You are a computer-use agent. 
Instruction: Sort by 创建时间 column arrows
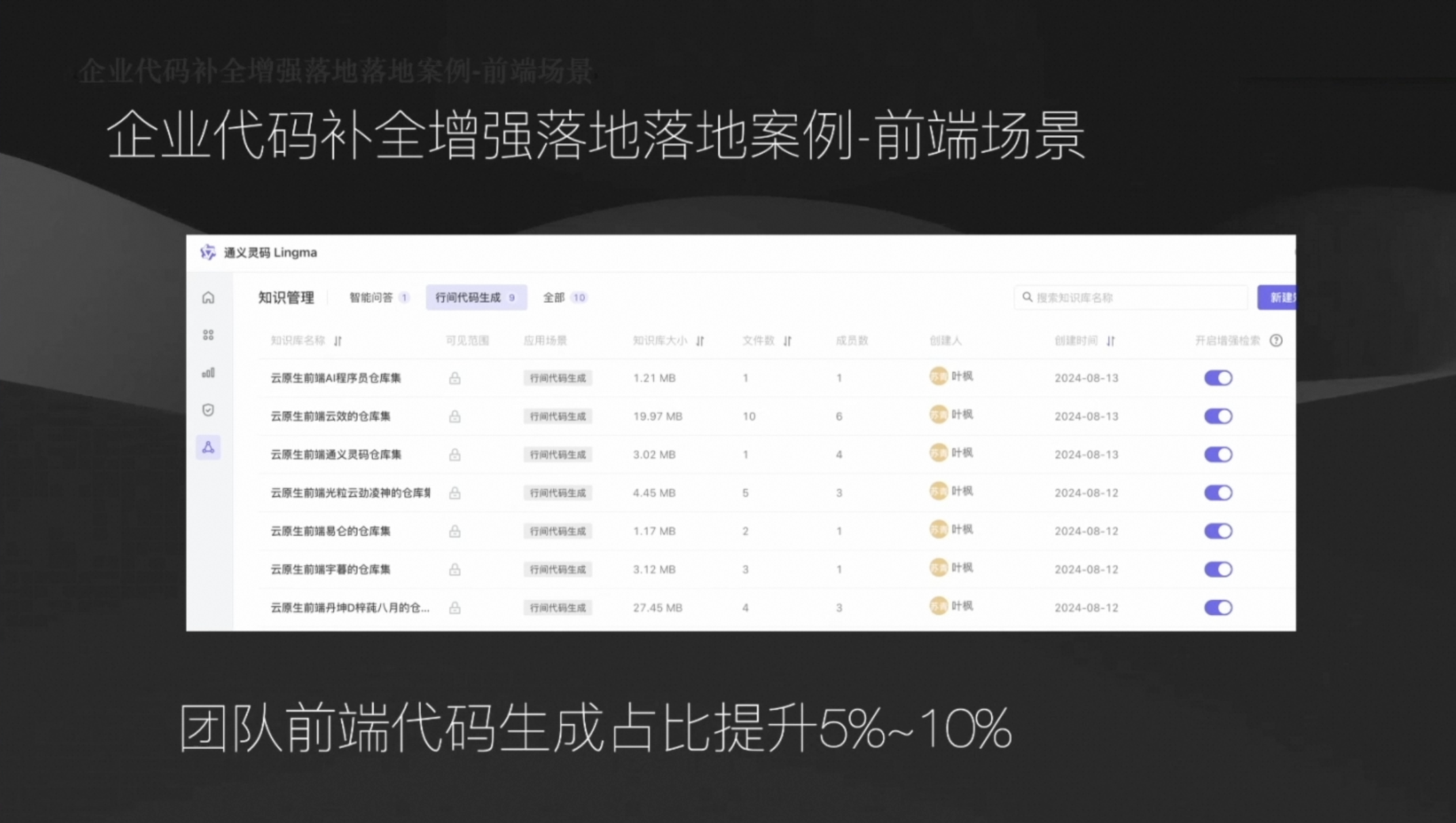(1110, 341)
